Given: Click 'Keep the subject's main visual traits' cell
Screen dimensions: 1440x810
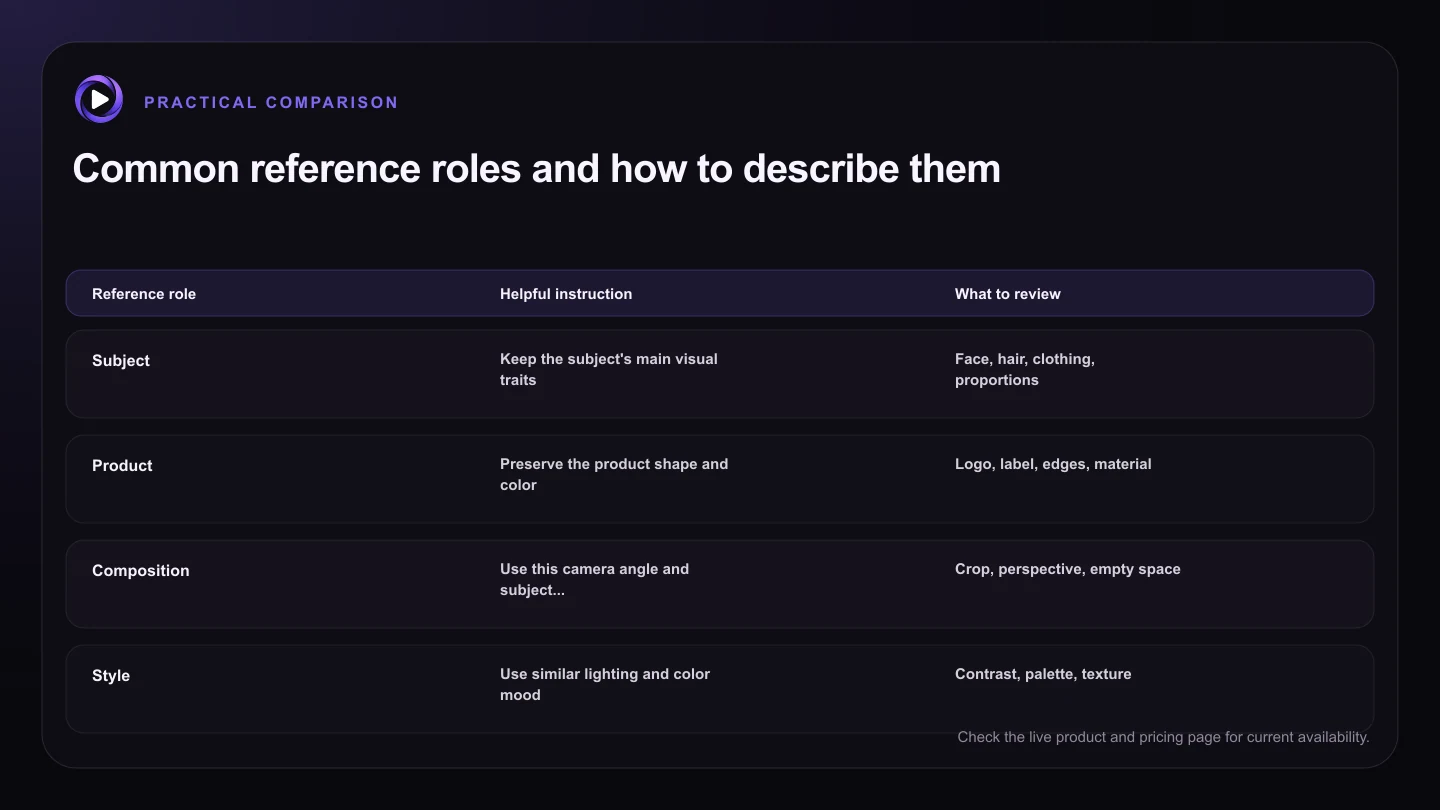Looking at the screenshot, I should 609,369.
